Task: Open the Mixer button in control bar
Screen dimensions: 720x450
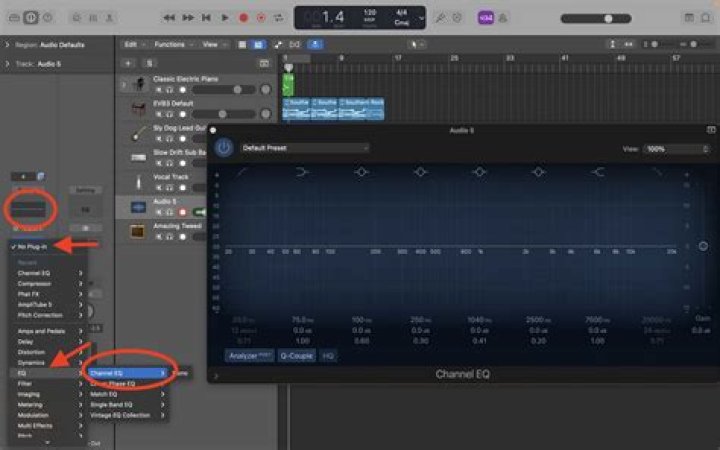Action: pos(93,18)
